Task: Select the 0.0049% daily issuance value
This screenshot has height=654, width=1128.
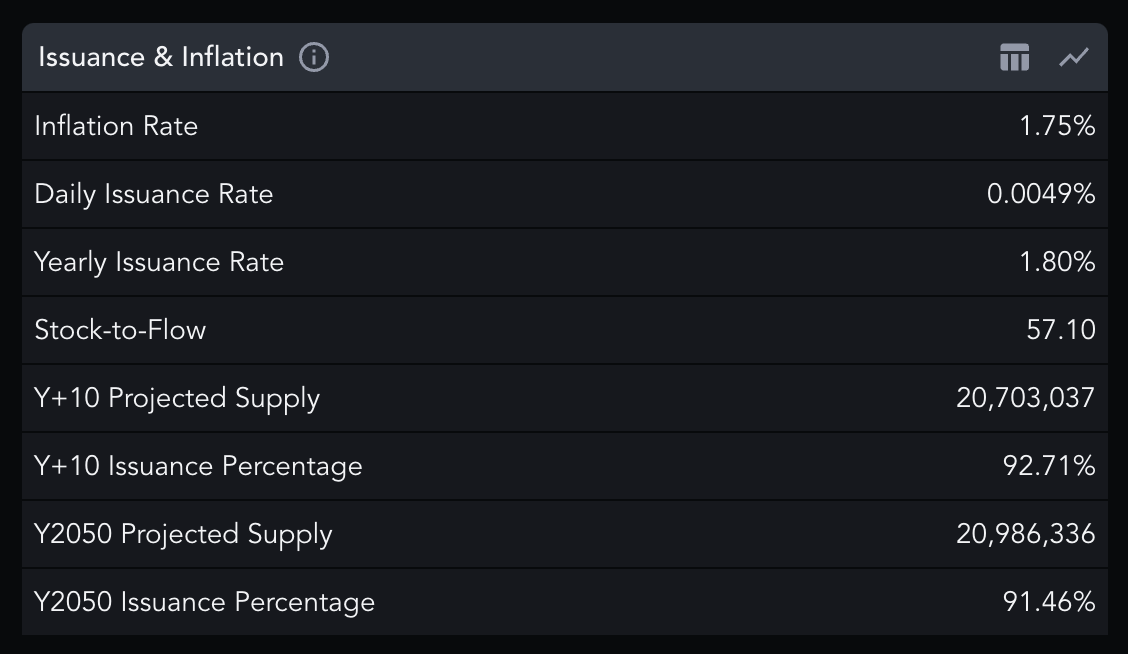Action: coord(1041,194)
